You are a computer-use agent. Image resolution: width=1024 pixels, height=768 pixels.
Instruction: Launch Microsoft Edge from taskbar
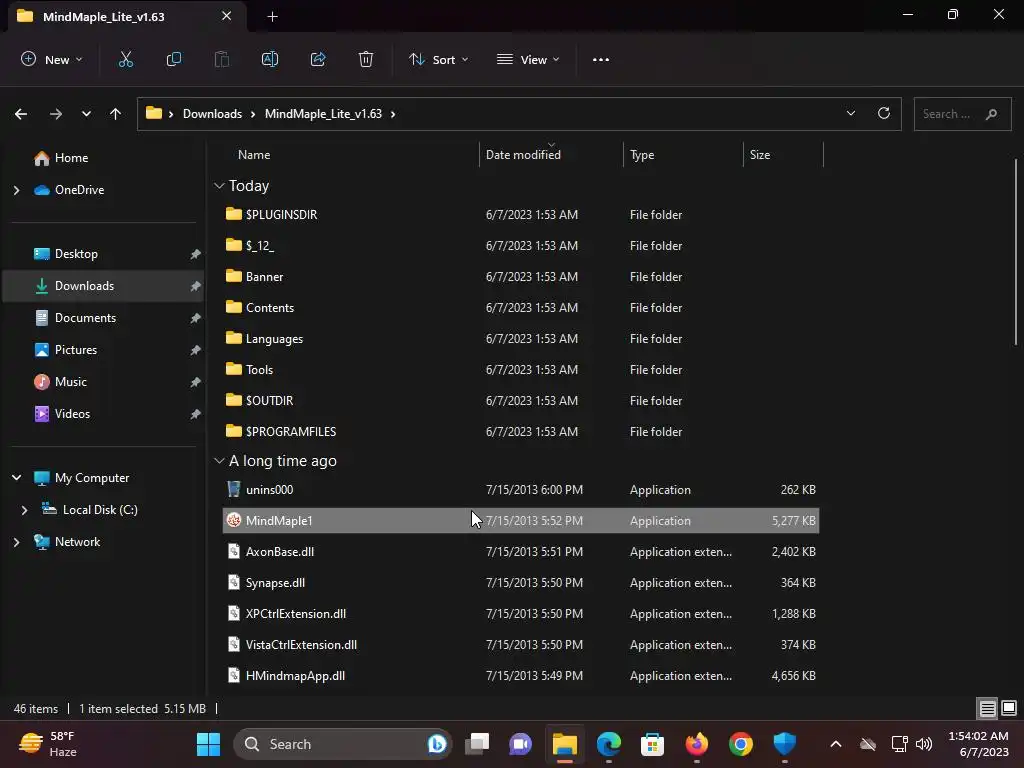(x=609, y=744)
